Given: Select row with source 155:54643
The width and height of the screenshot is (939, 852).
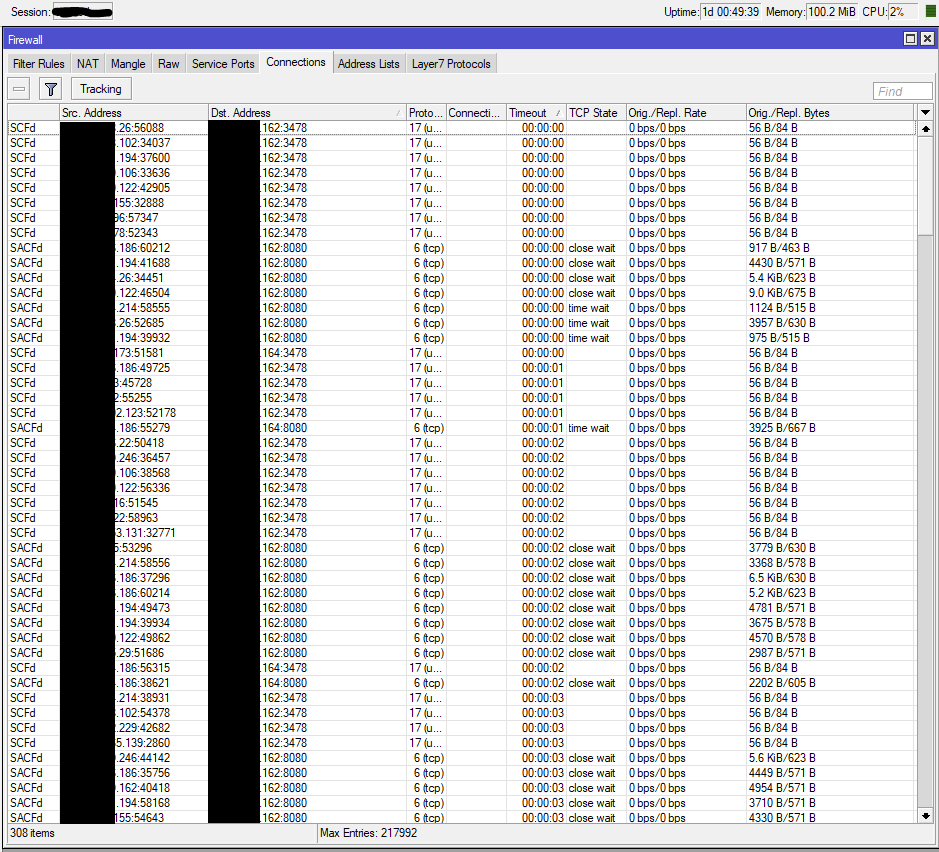Looking at the screenshot, I should pyautogui.click(x=461, y=818).
